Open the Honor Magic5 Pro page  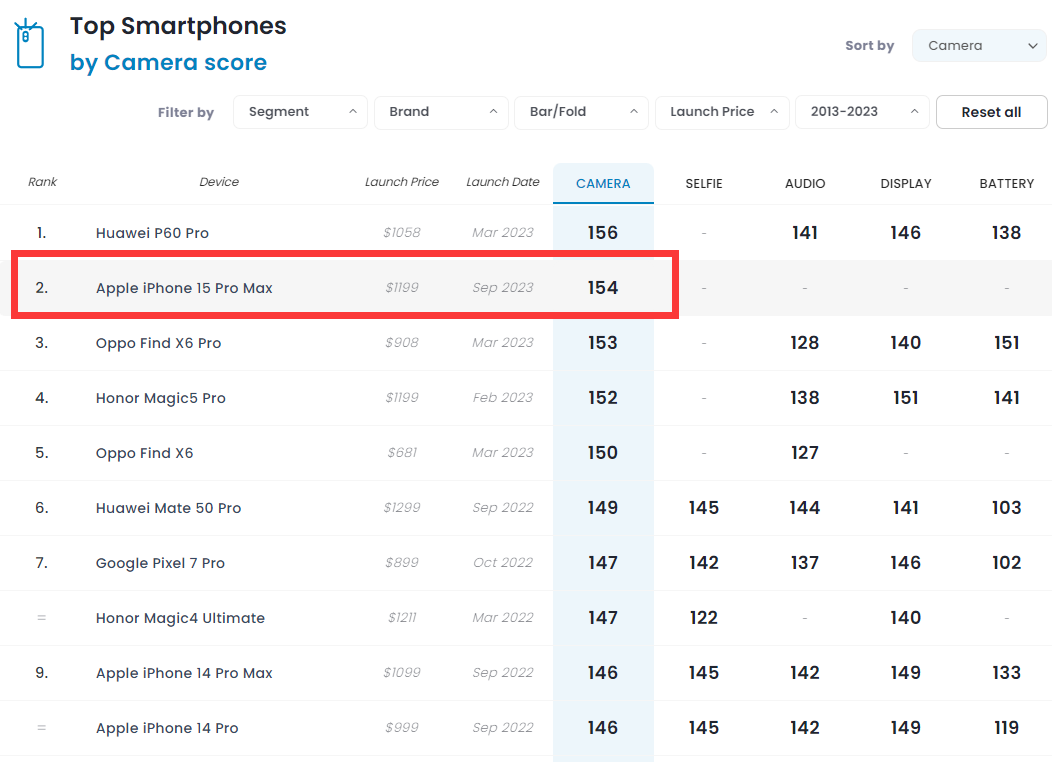point(160,398)
